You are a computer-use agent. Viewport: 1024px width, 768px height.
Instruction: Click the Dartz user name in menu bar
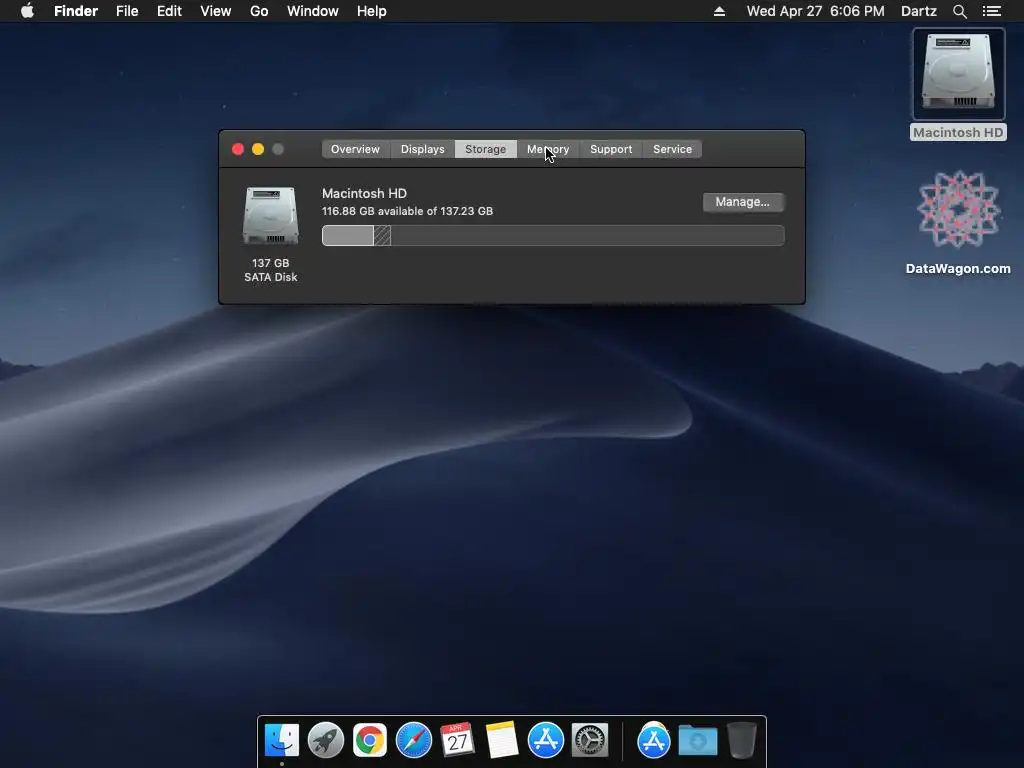pyautogui.click(x=919, y=11)
